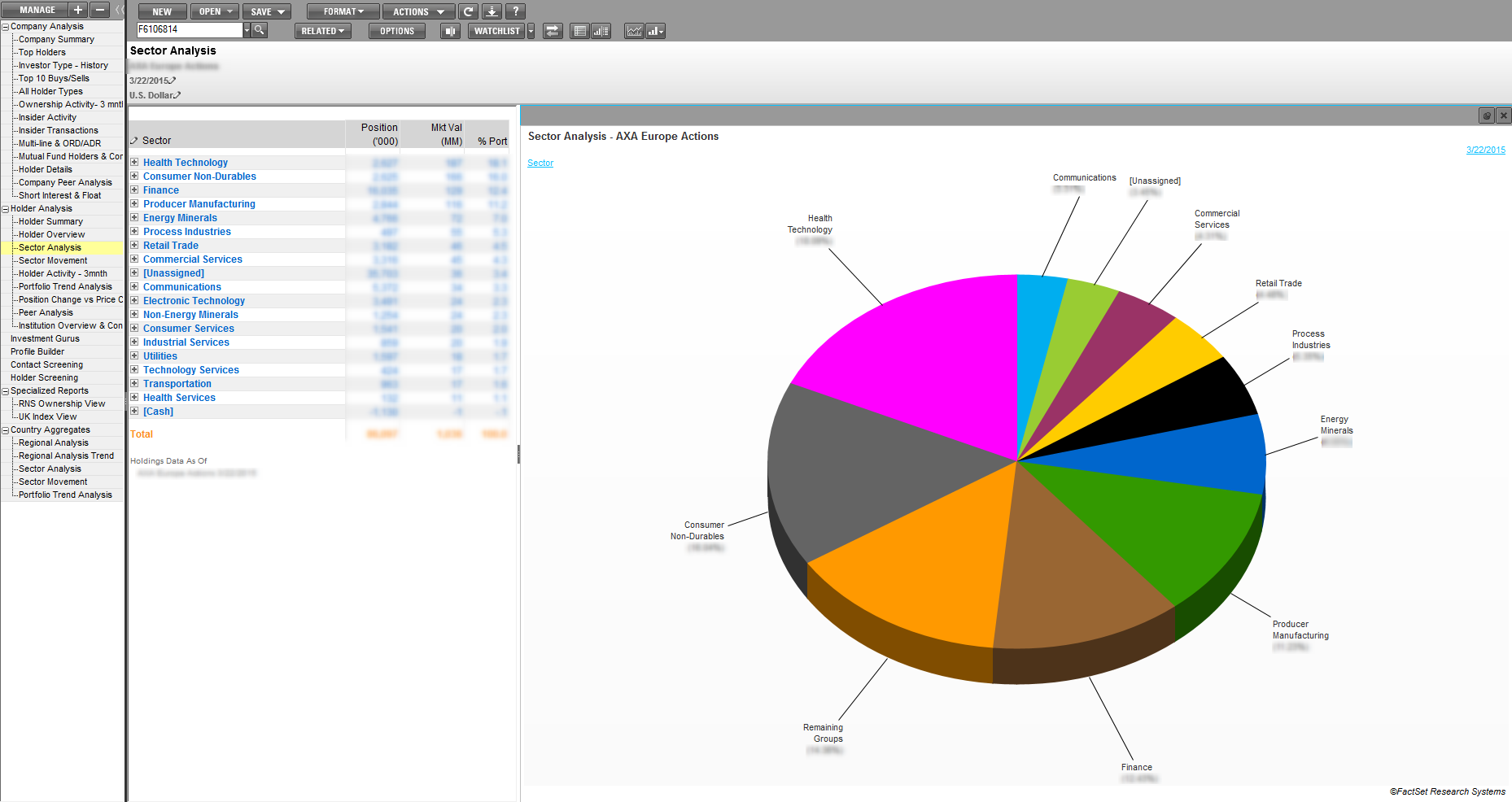Expand the Finance sector row
This screenshot has width=1512, height=802.
click(134, 190)
